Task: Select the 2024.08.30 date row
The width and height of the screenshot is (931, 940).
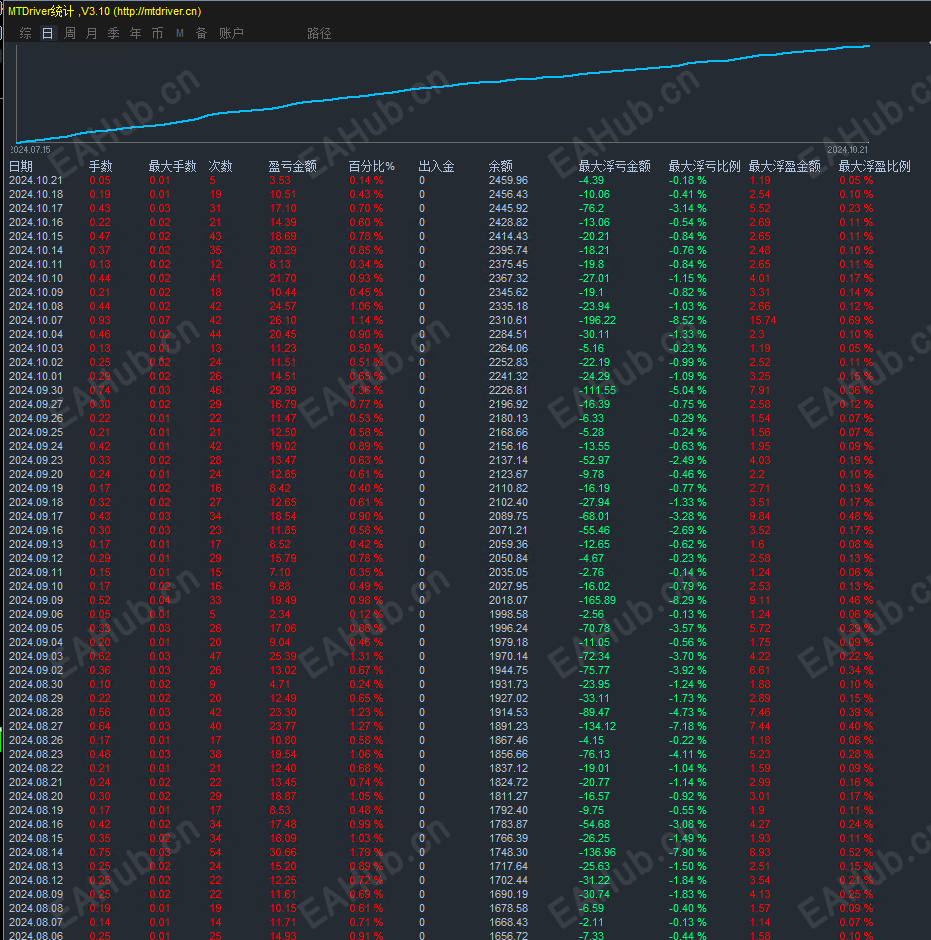Action: coord(36,684)
